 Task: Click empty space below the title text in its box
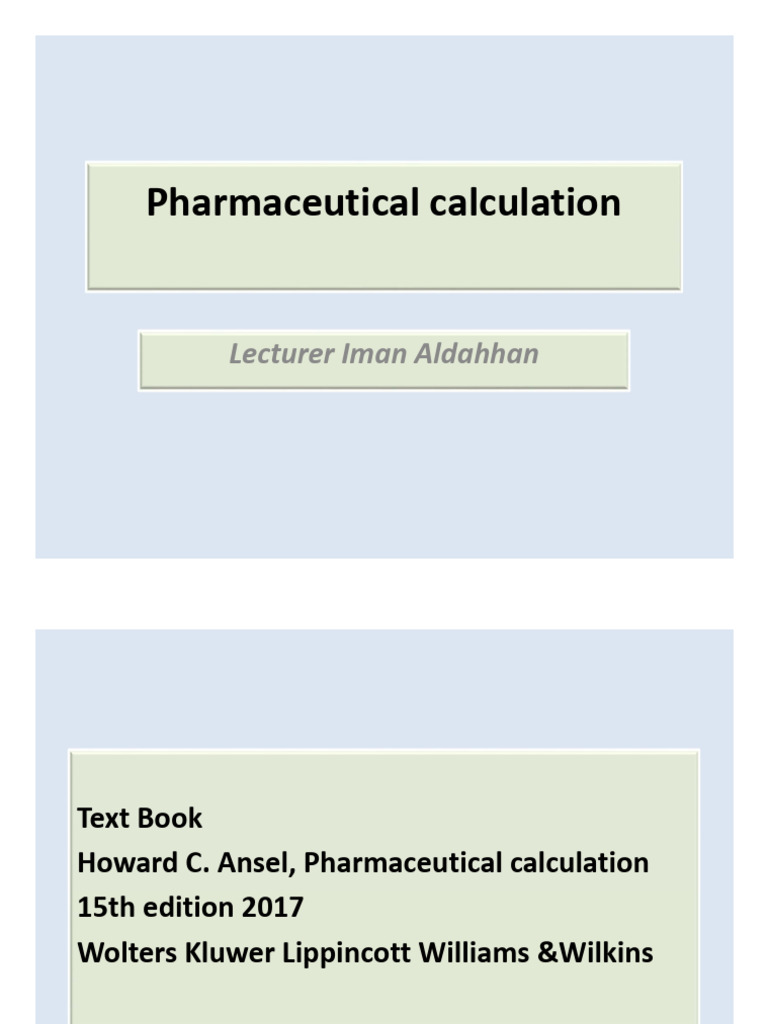click(x=384, y=258)
